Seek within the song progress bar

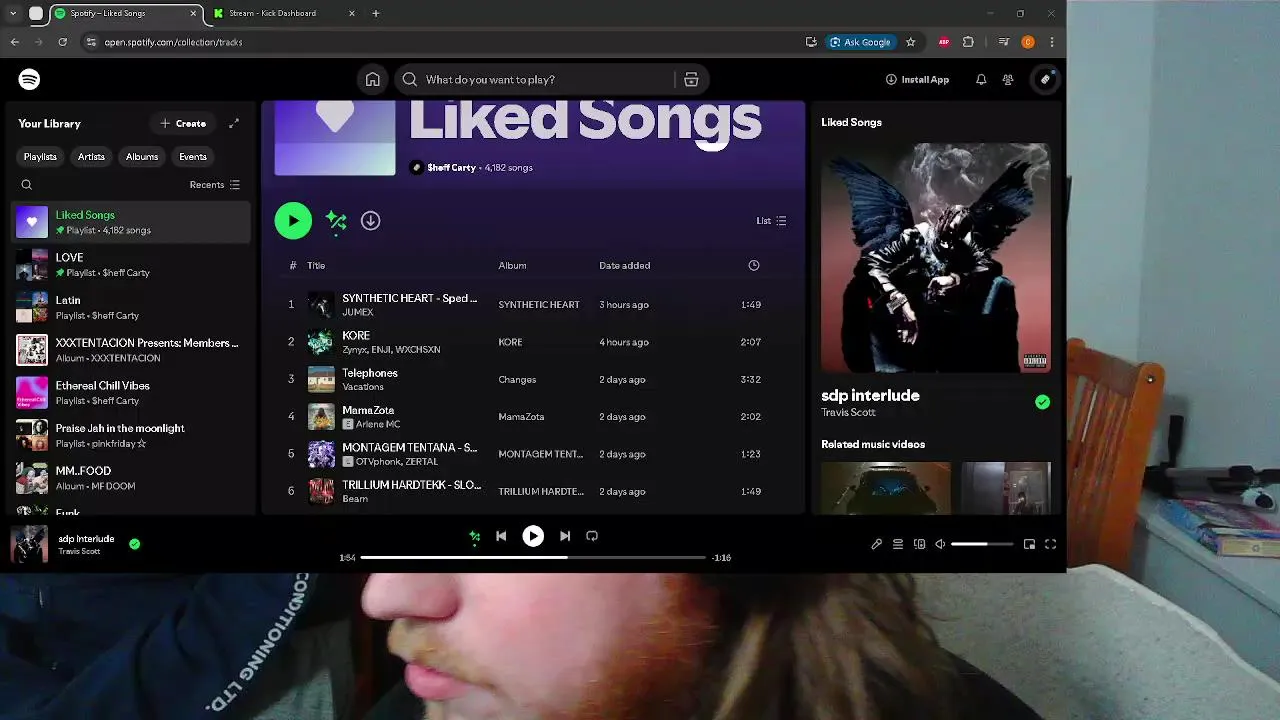click(533, 558)
